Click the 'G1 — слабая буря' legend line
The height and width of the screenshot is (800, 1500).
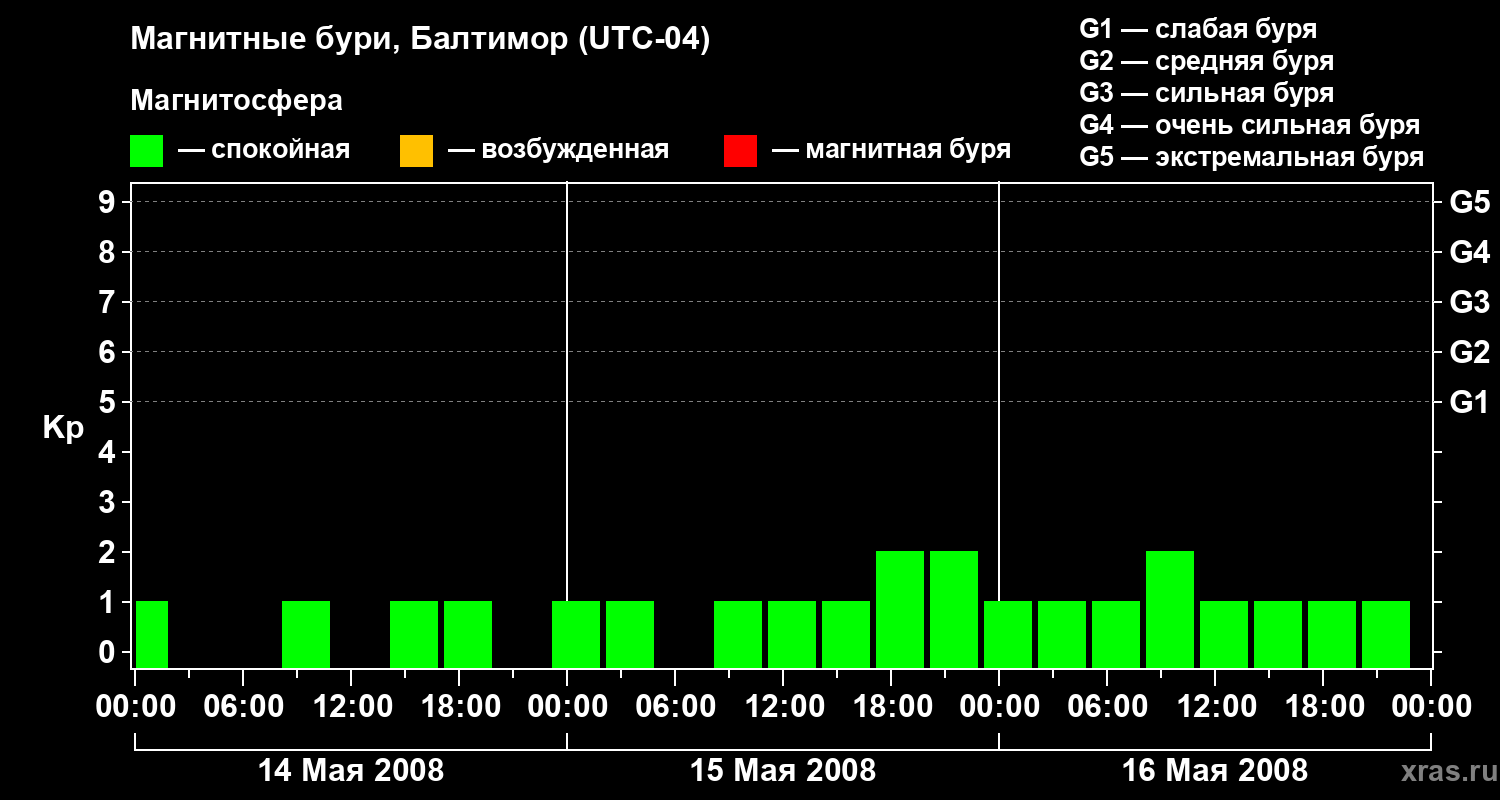tap(1198, 28)
